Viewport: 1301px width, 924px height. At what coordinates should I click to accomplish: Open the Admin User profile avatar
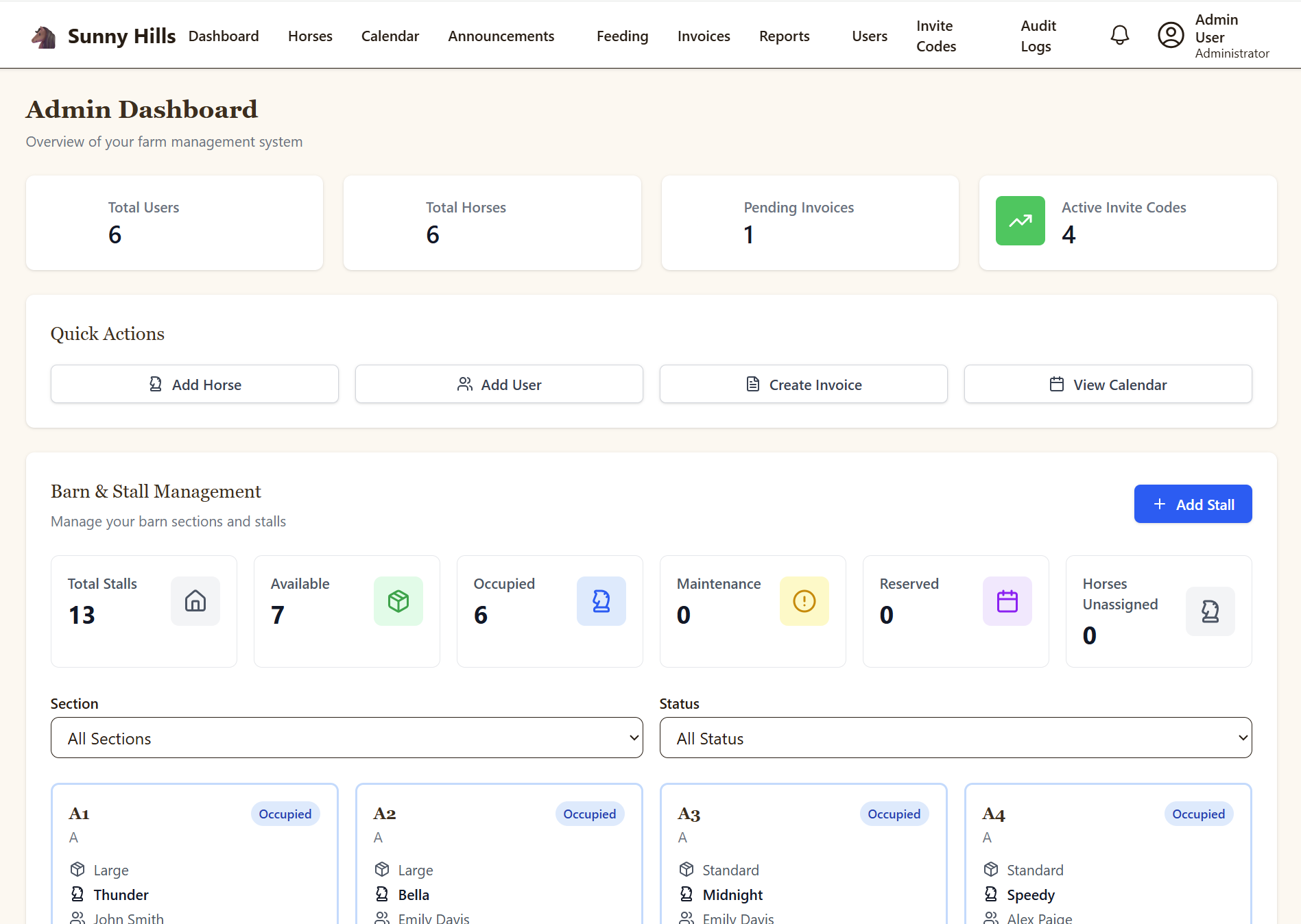tap(1171, 35)
